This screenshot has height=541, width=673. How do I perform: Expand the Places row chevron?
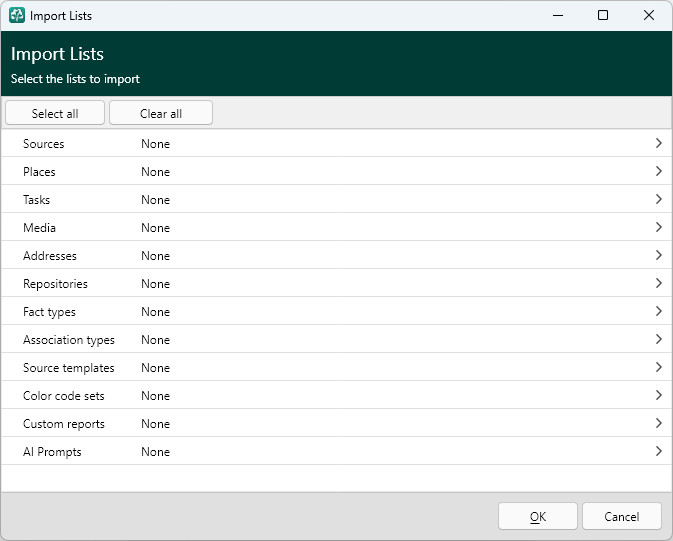[659, 171]
